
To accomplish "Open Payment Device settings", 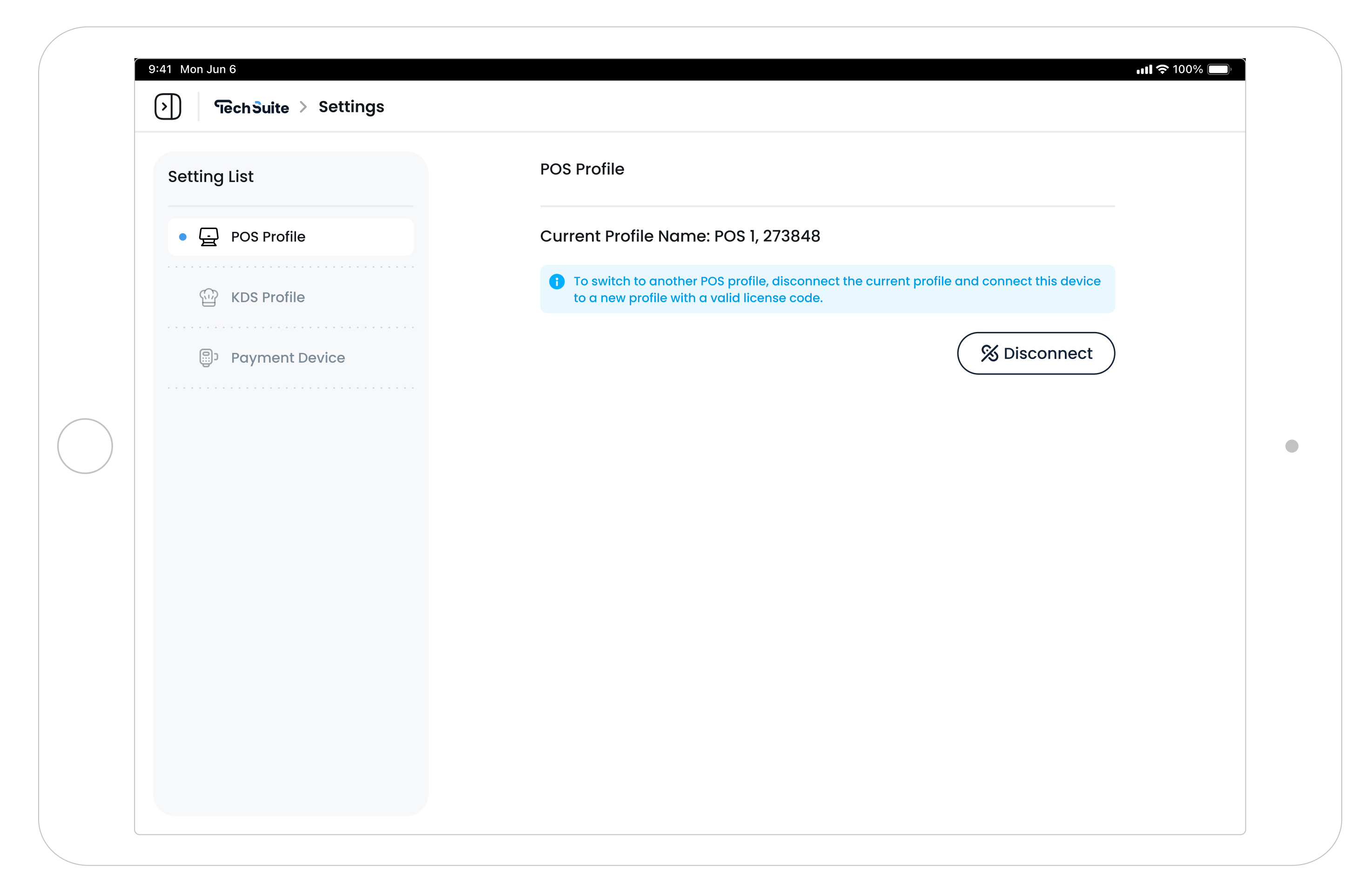I will (288, 357).
